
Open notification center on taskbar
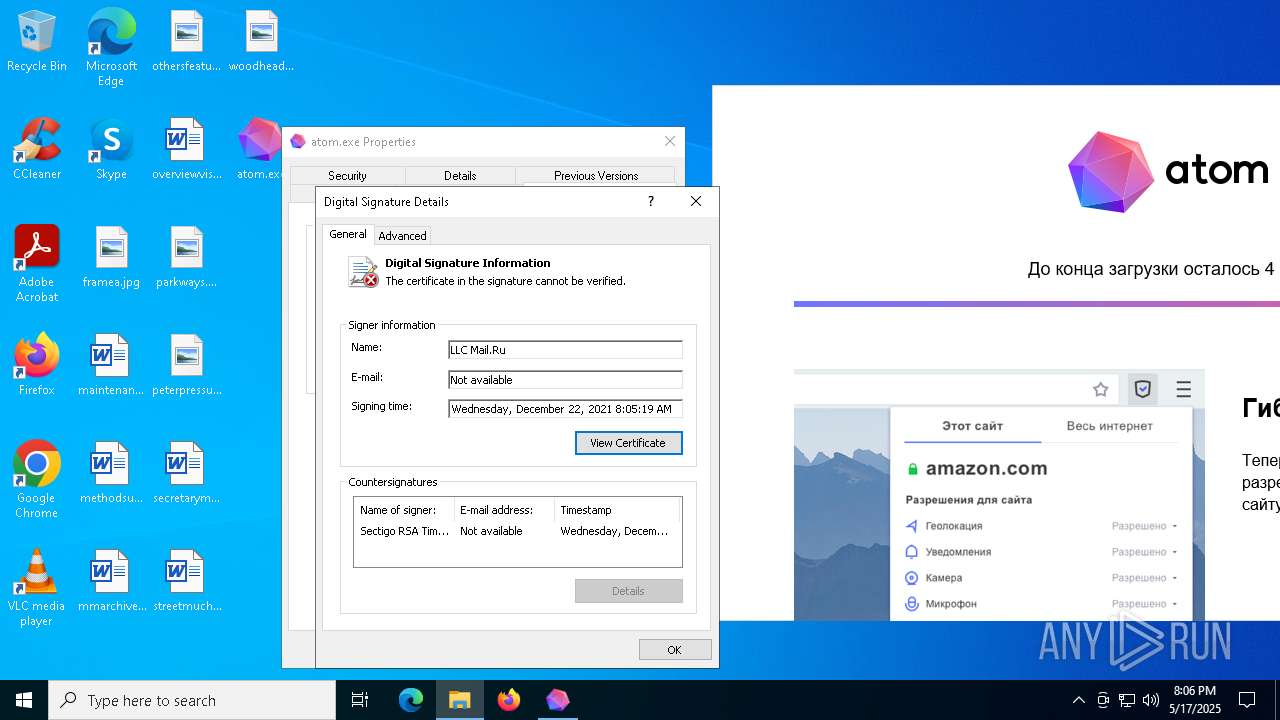click(x=1247, y=700)
